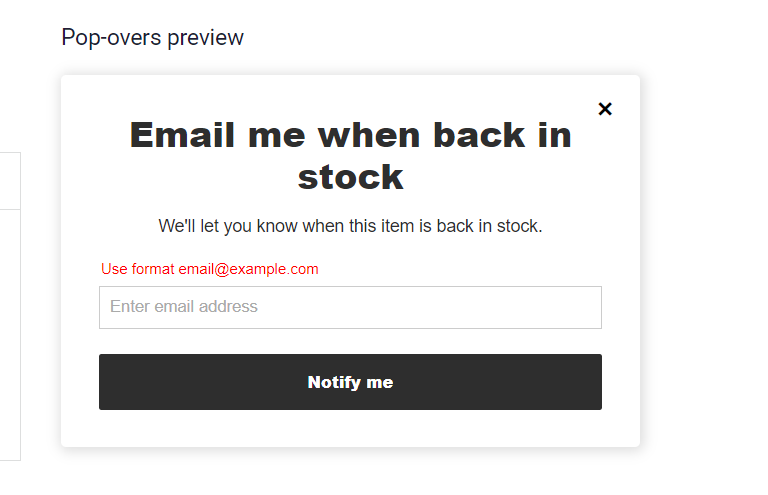The image size is (768, 495).
Task: Click the 'Pop-overs preview' section title
Action: click(x=152, y=38)
